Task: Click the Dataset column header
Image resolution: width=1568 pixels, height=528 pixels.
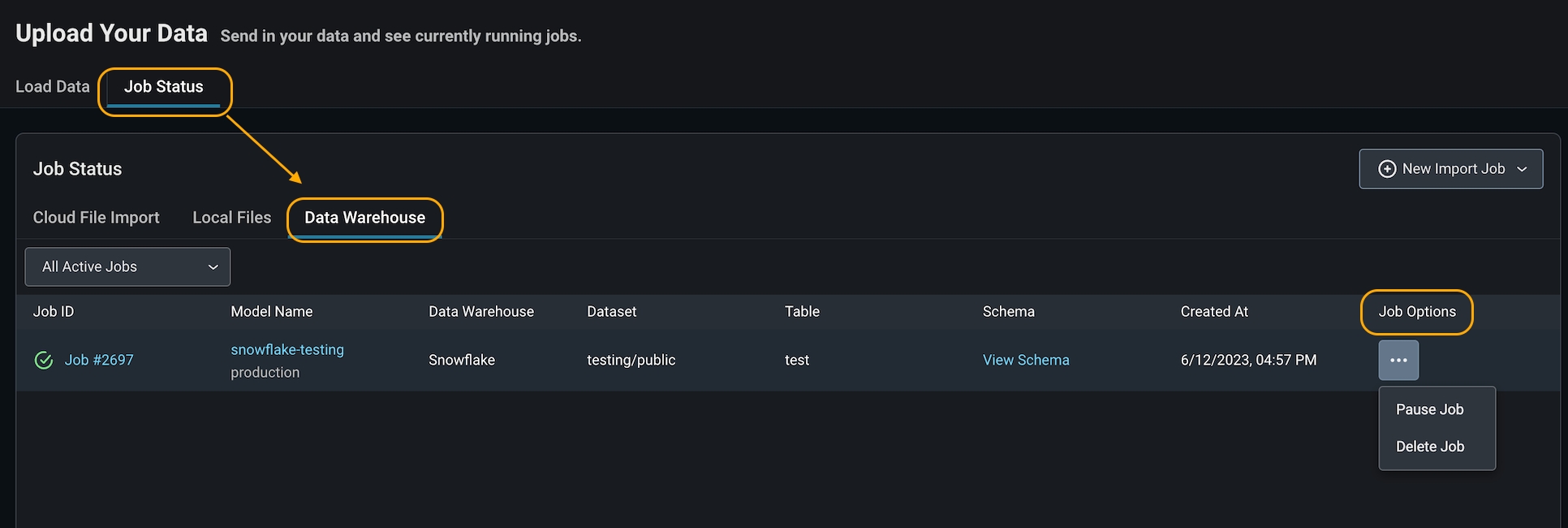Action: tap(612, 311)
